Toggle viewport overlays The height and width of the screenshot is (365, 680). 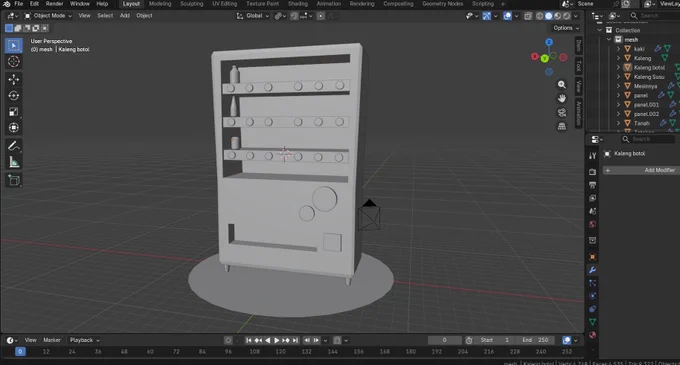(507, 16)
